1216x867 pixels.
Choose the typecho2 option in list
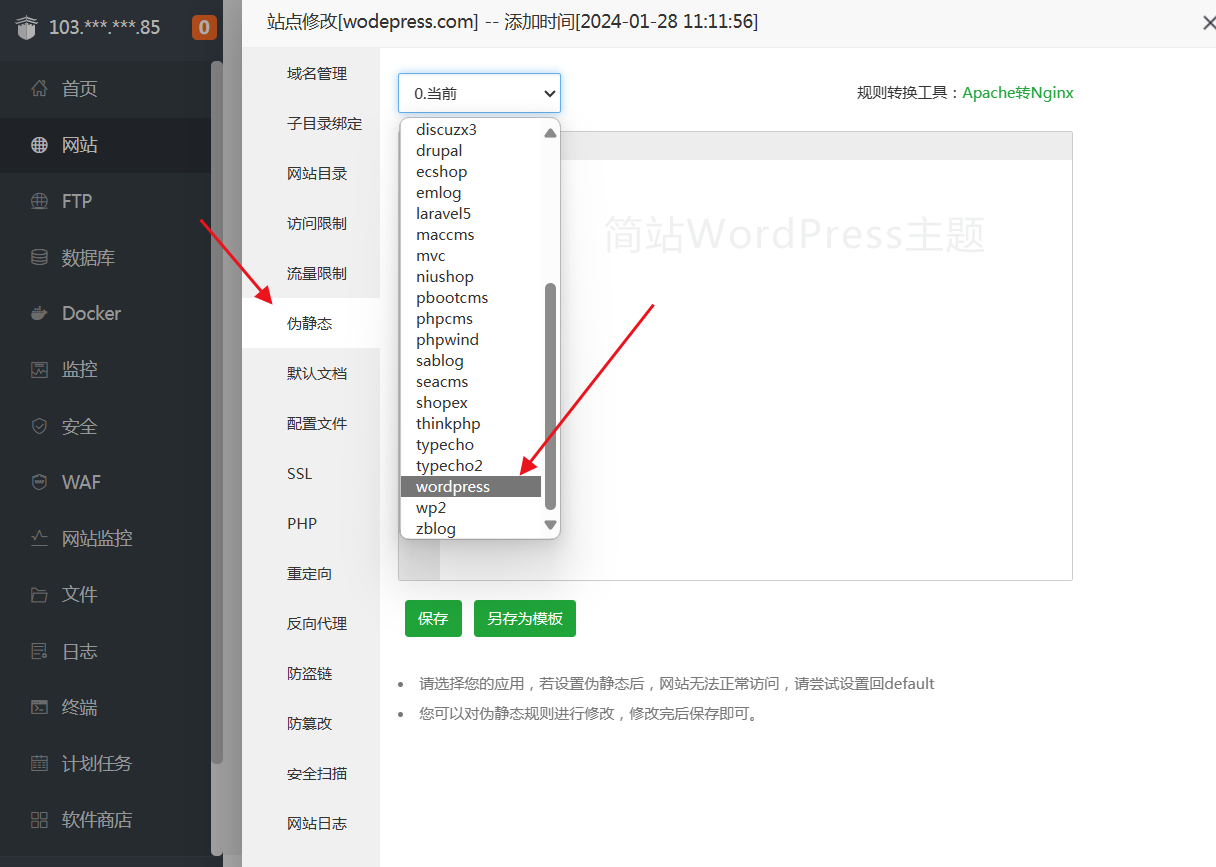[x=449, y=466]
